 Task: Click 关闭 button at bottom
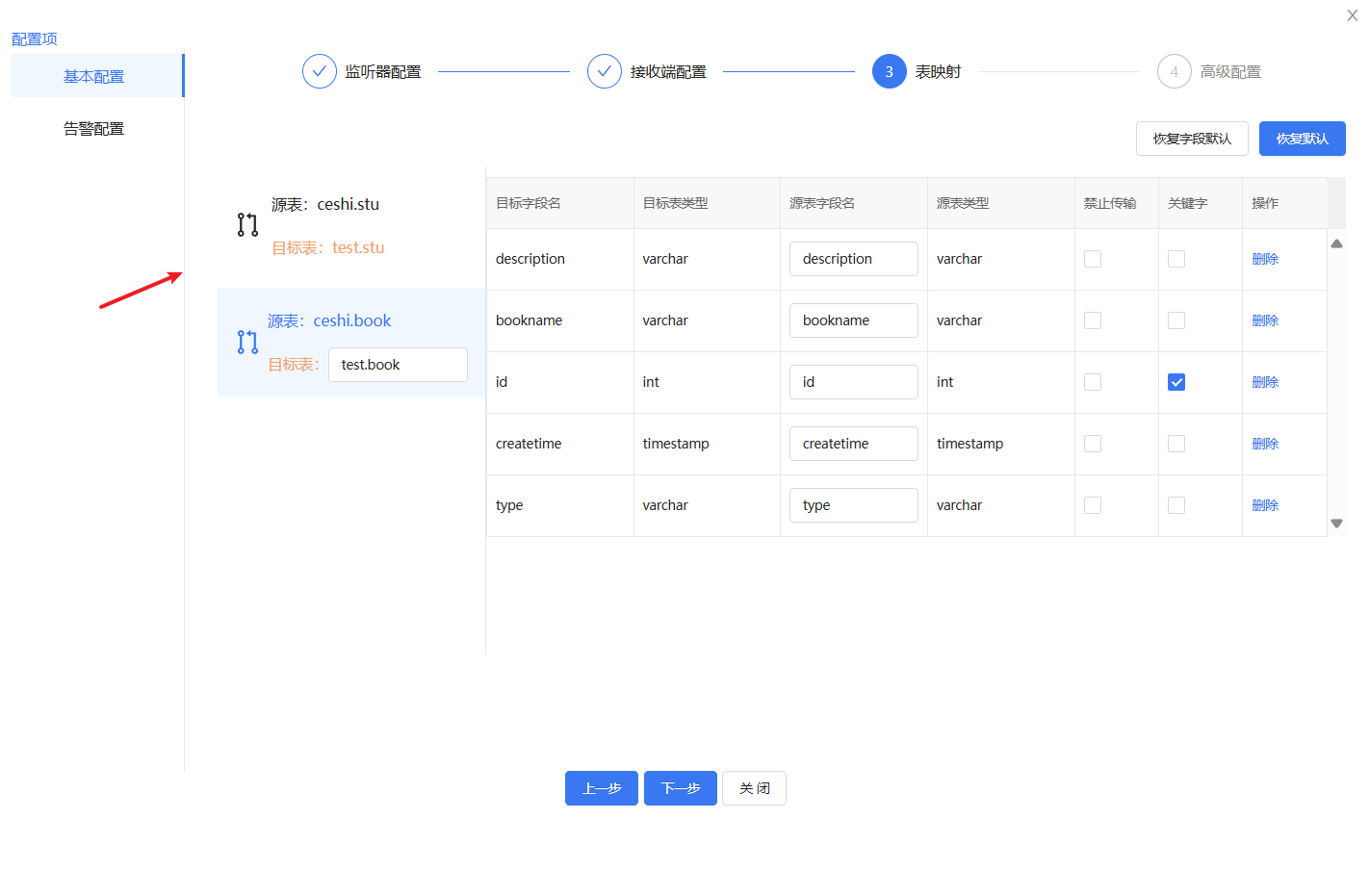tap(754, 788)
